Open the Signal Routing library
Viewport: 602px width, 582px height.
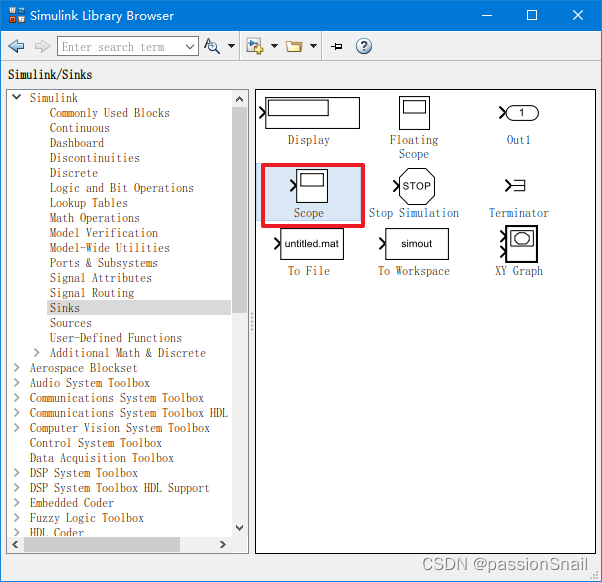pos(92,293)
